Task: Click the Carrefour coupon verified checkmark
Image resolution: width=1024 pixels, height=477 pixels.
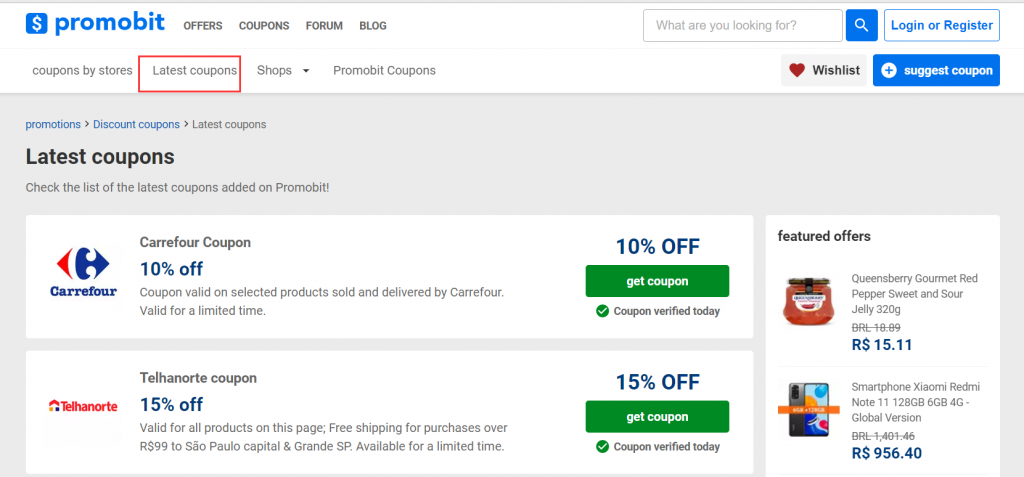Action: pos(602,311)
